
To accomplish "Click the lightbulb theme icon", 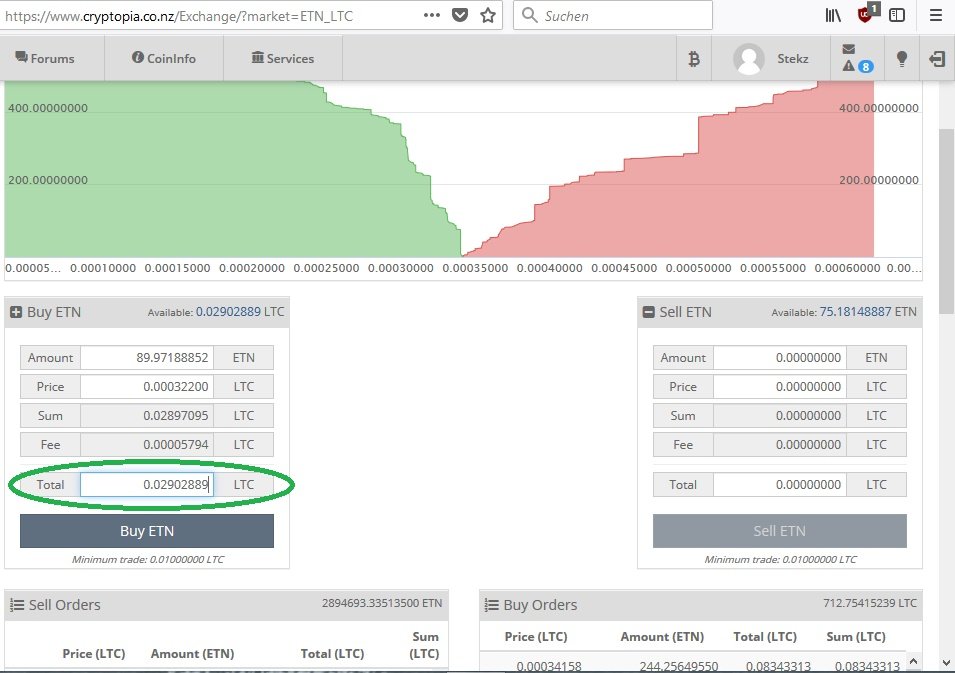I will tap(902, 58).
